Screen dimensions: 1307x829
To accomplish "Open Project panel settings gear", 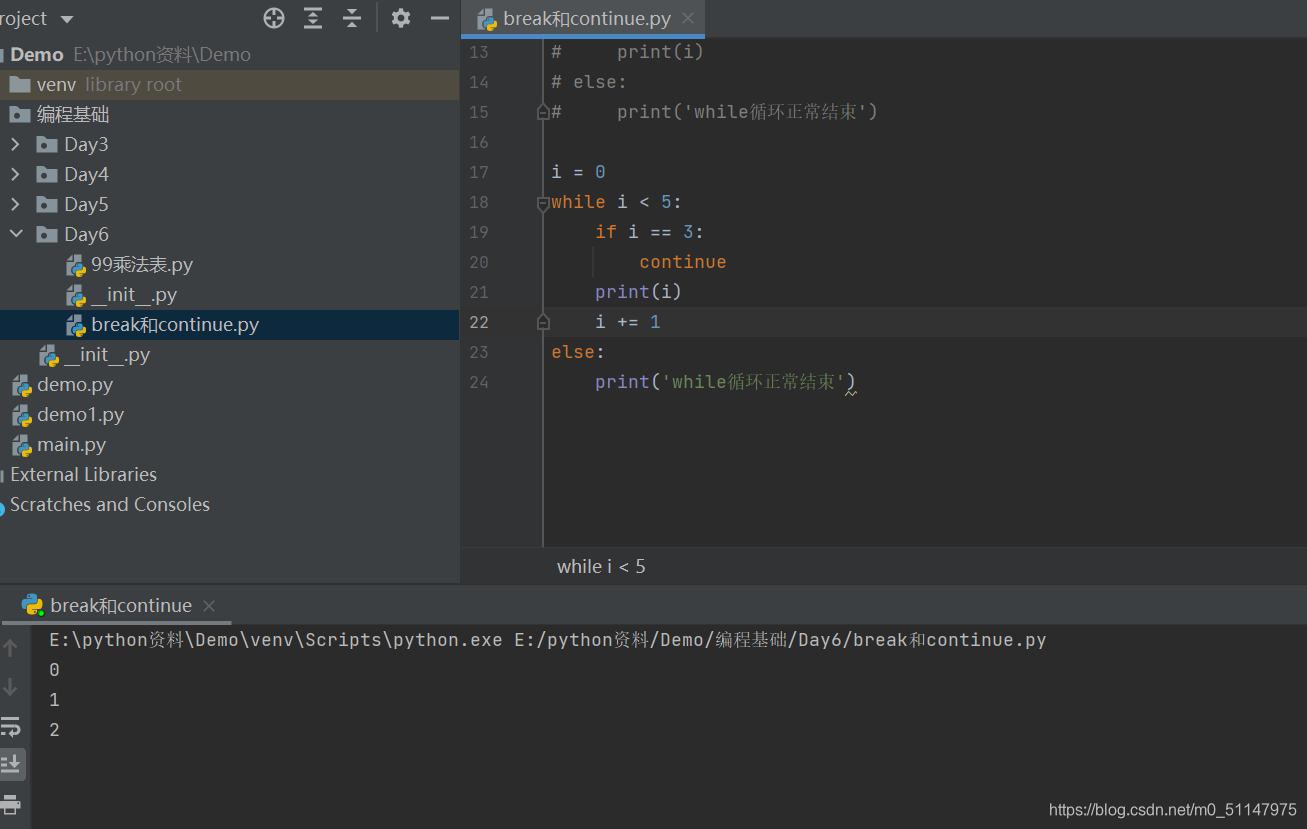I will click(x=401, y=18).
